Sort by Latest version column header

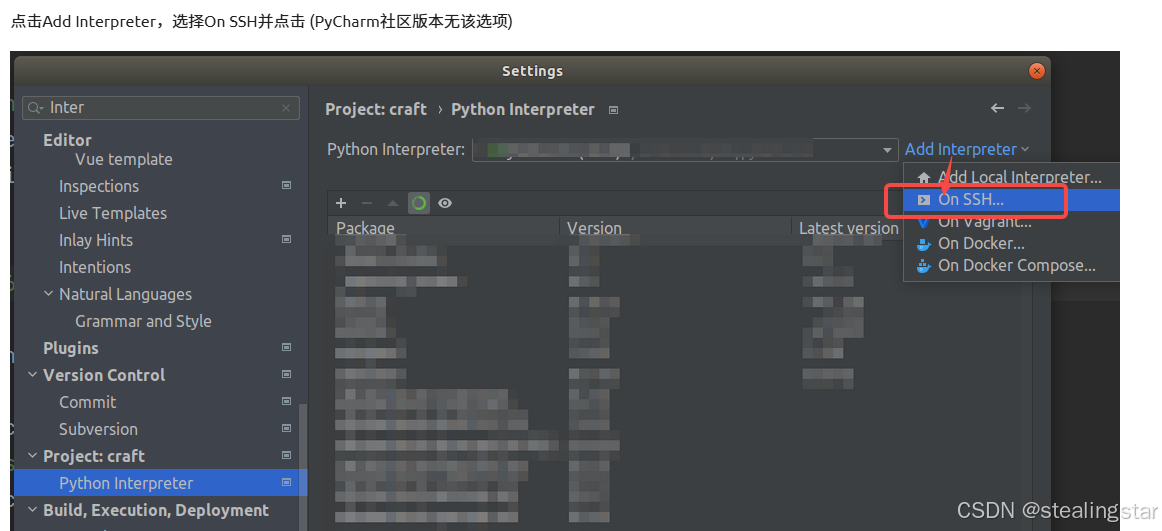[x=849, y=227]
